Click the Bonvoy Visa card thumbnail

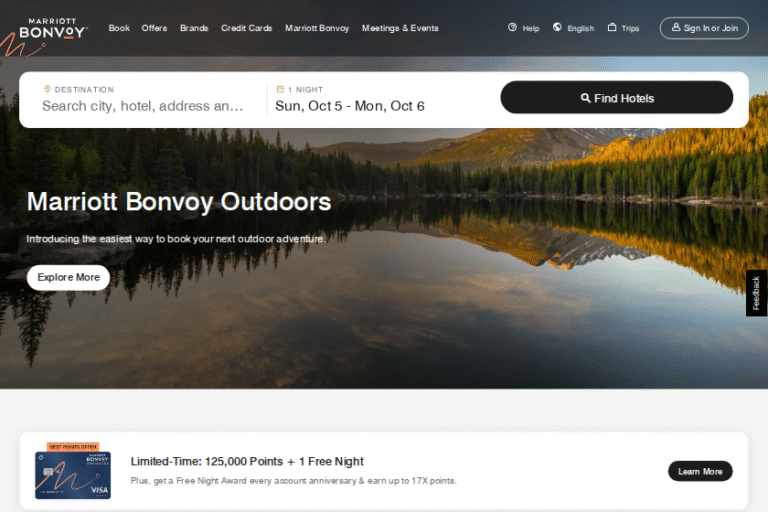(x=73, y=471)
